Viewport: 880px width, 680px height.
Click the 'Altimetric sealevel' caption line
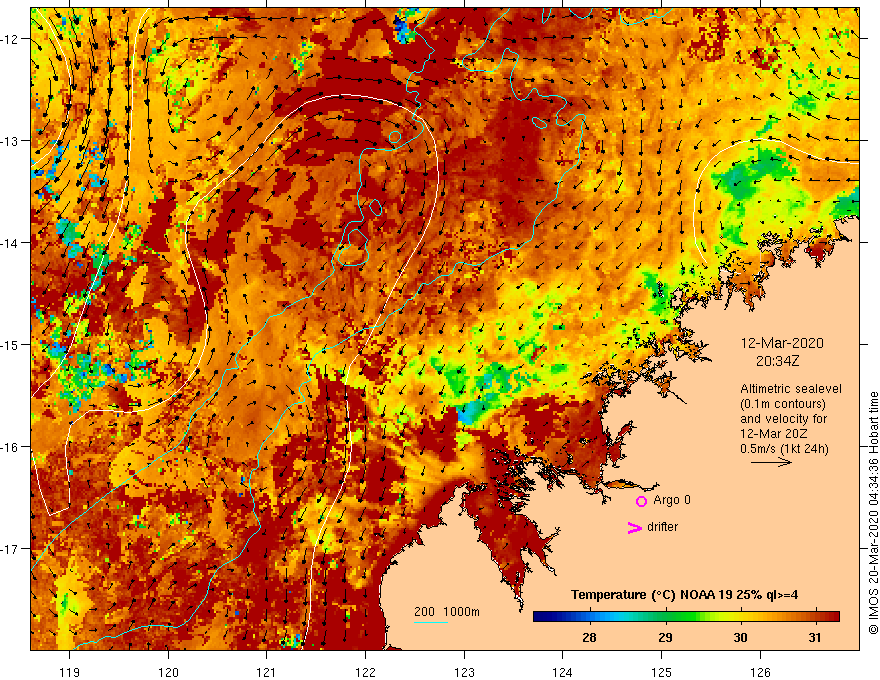791,389
